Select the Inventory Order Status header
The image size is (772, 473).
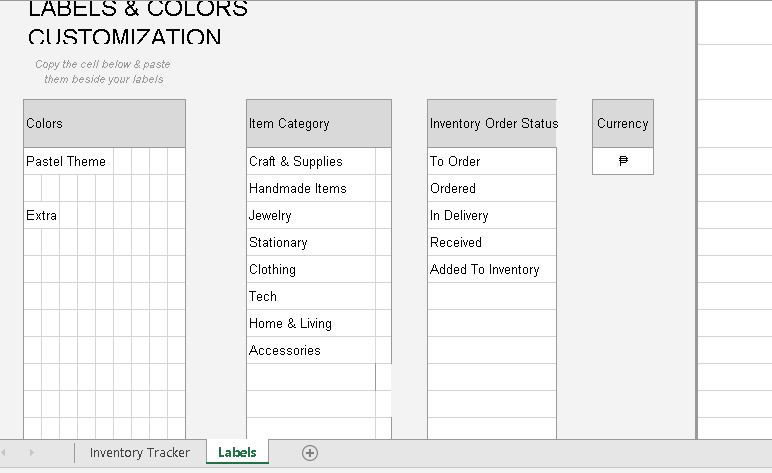[x=493, y=124]
